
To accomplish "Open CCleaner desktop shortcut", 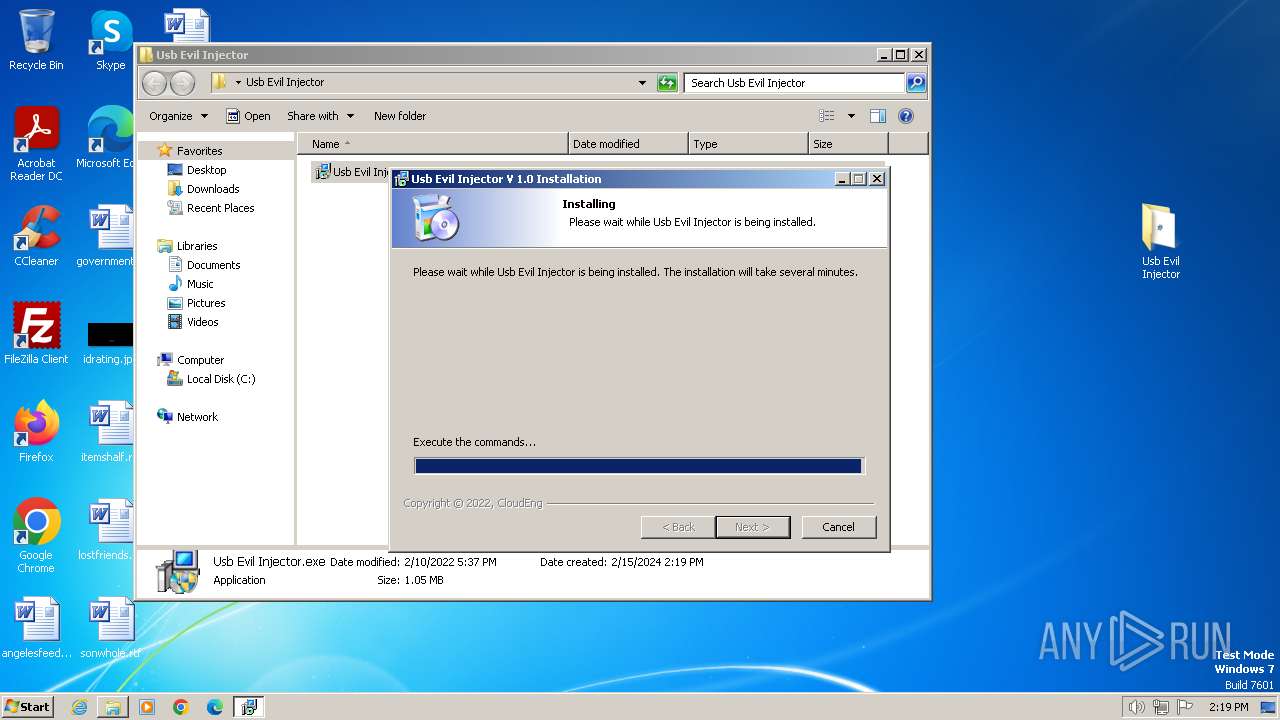I will point(36,236).
